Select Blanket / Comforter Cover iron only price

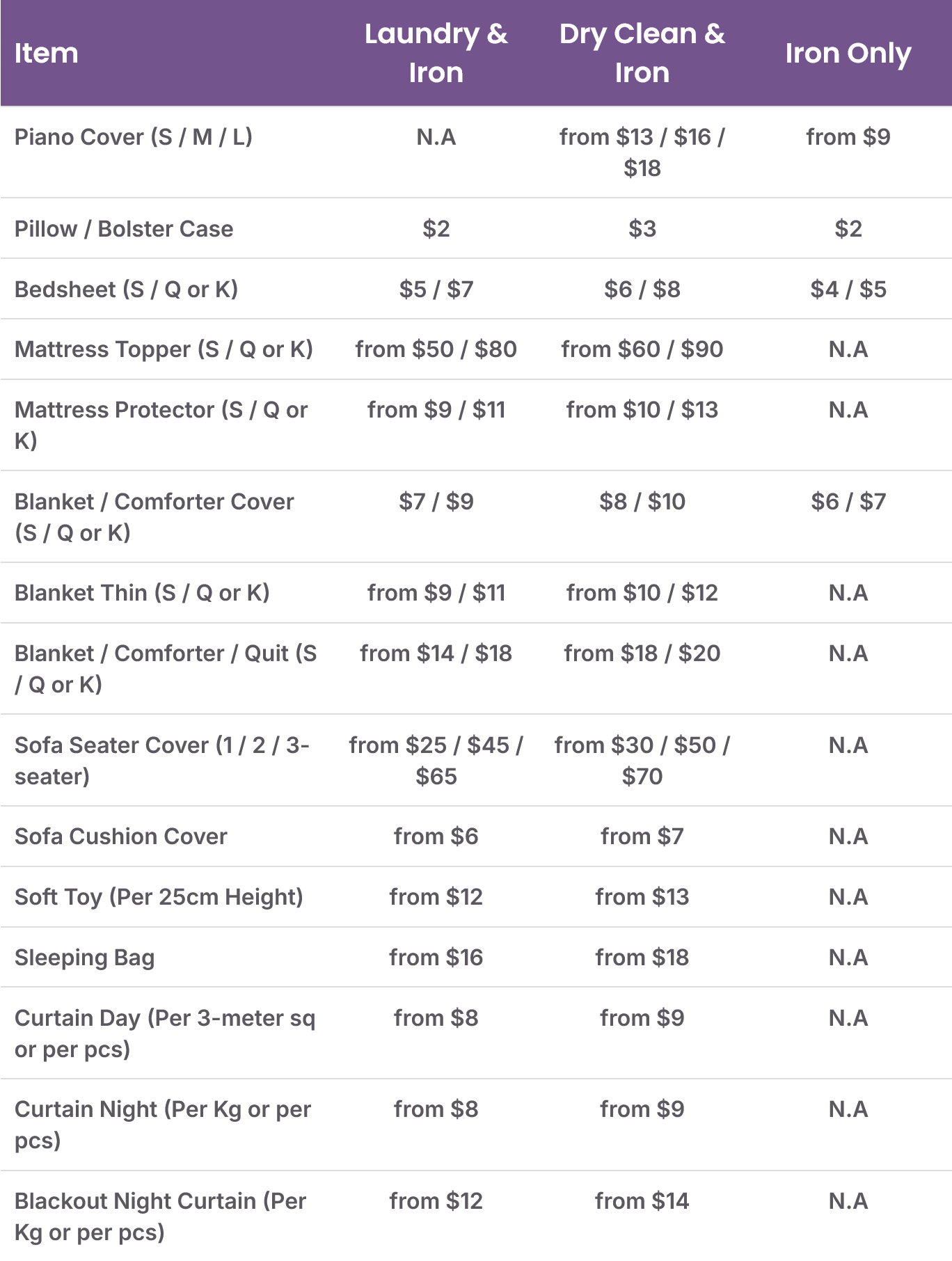[848, 502]
